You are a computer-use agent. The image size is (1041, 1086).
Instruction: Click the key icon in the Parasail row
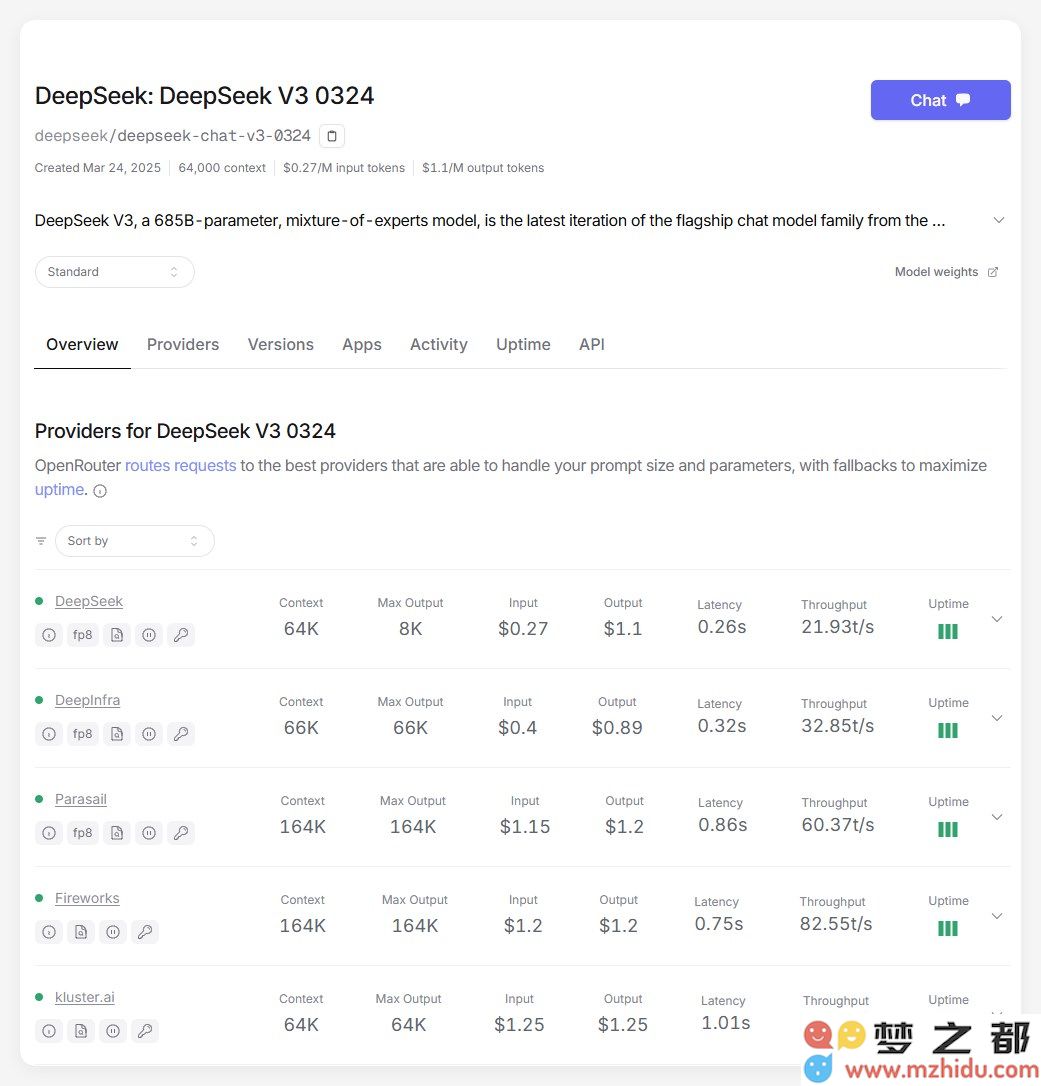(x=181, y=833)
